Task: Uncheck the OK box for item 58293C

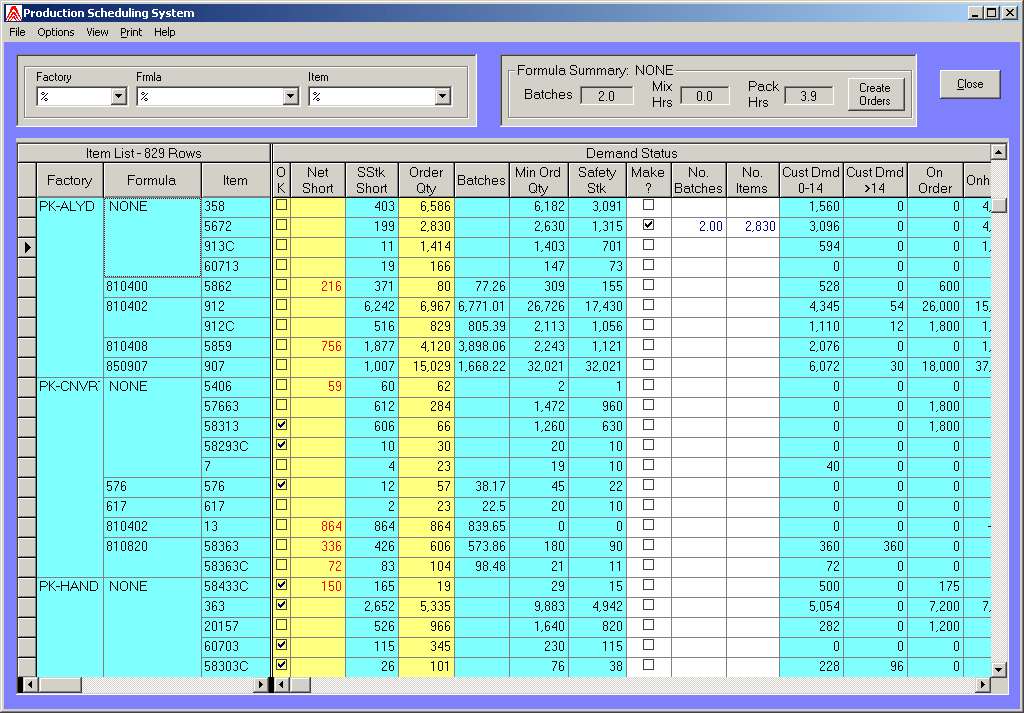Action: coord(281,445)
